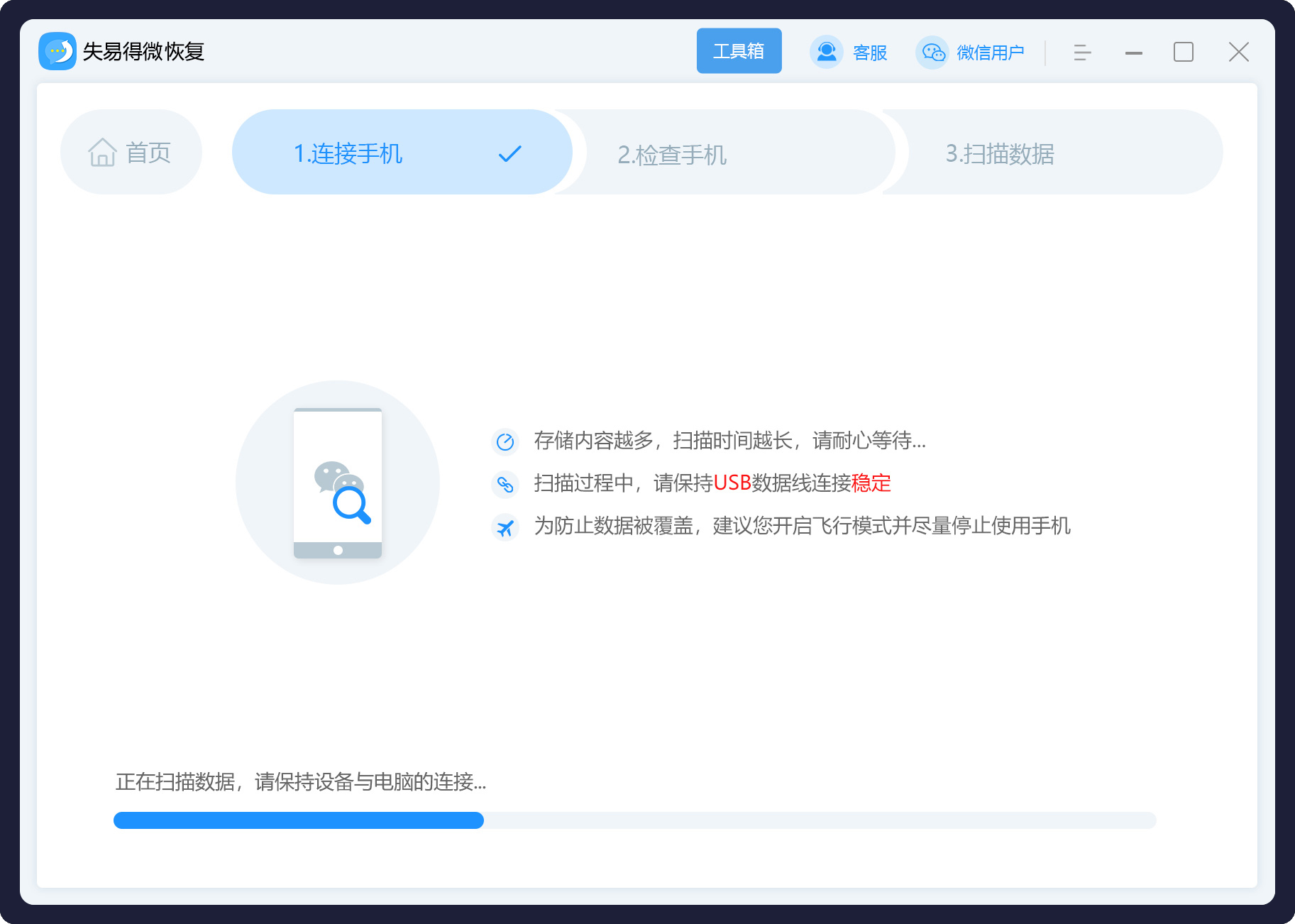
Task: Click the blue scanning progress bar
Action: pos(298,820)
